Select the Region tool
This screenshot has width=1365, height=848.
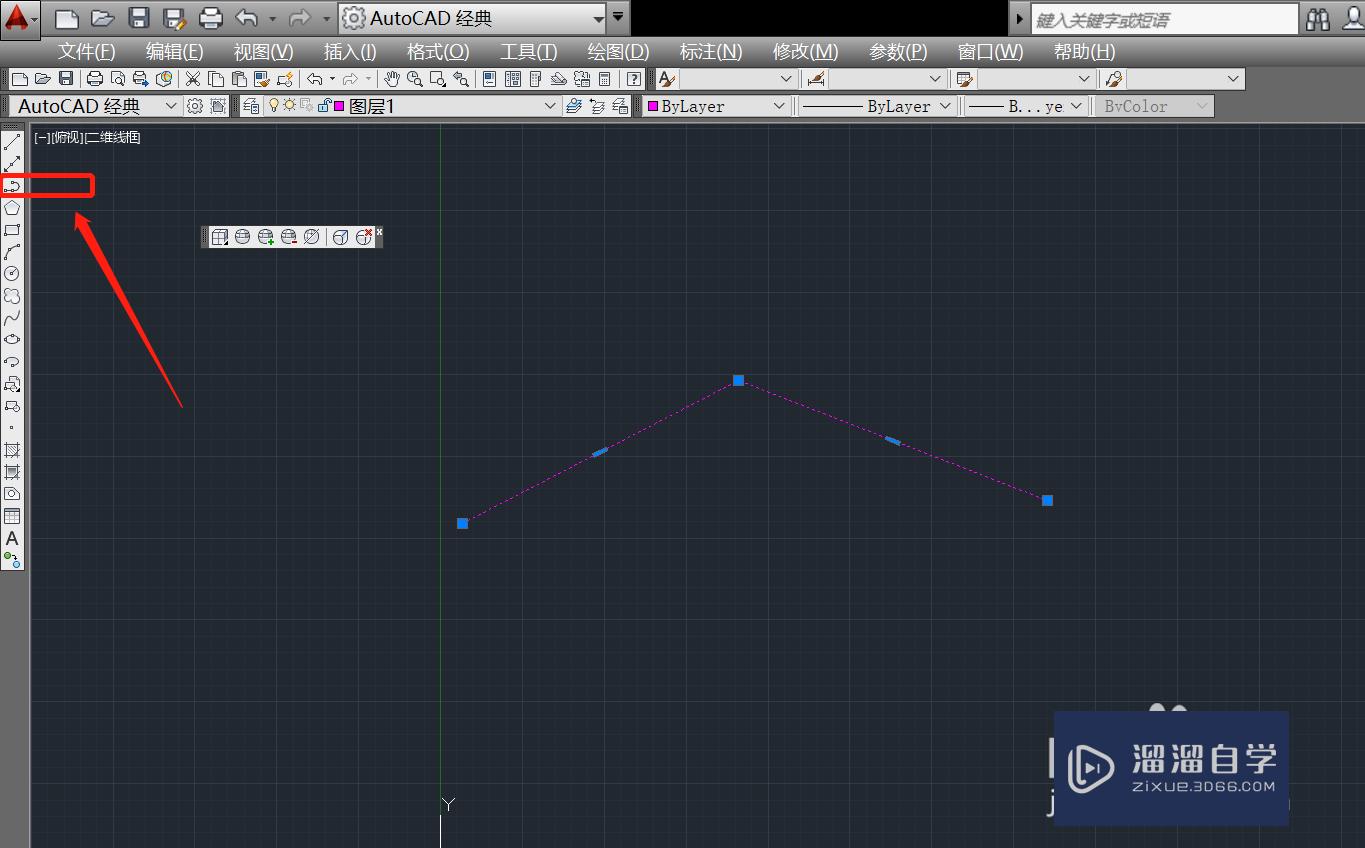click(x=12, y=494)
